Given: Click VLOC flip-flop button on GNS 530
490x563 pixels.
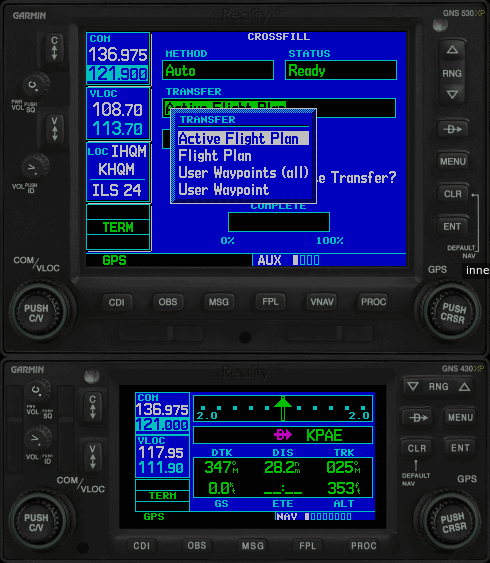Looking at the screenshot, I should [54, 128].
